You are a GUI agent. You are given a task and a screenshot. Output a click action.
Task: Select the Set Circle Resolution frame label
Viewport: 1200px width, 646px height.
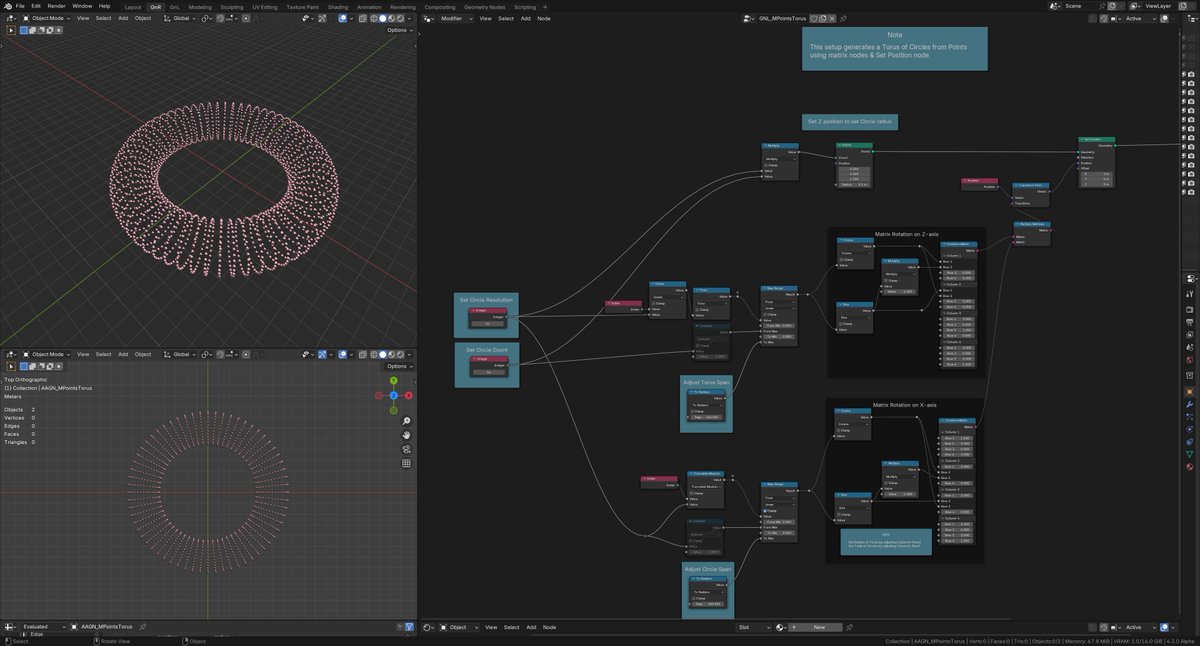[486, 299]
